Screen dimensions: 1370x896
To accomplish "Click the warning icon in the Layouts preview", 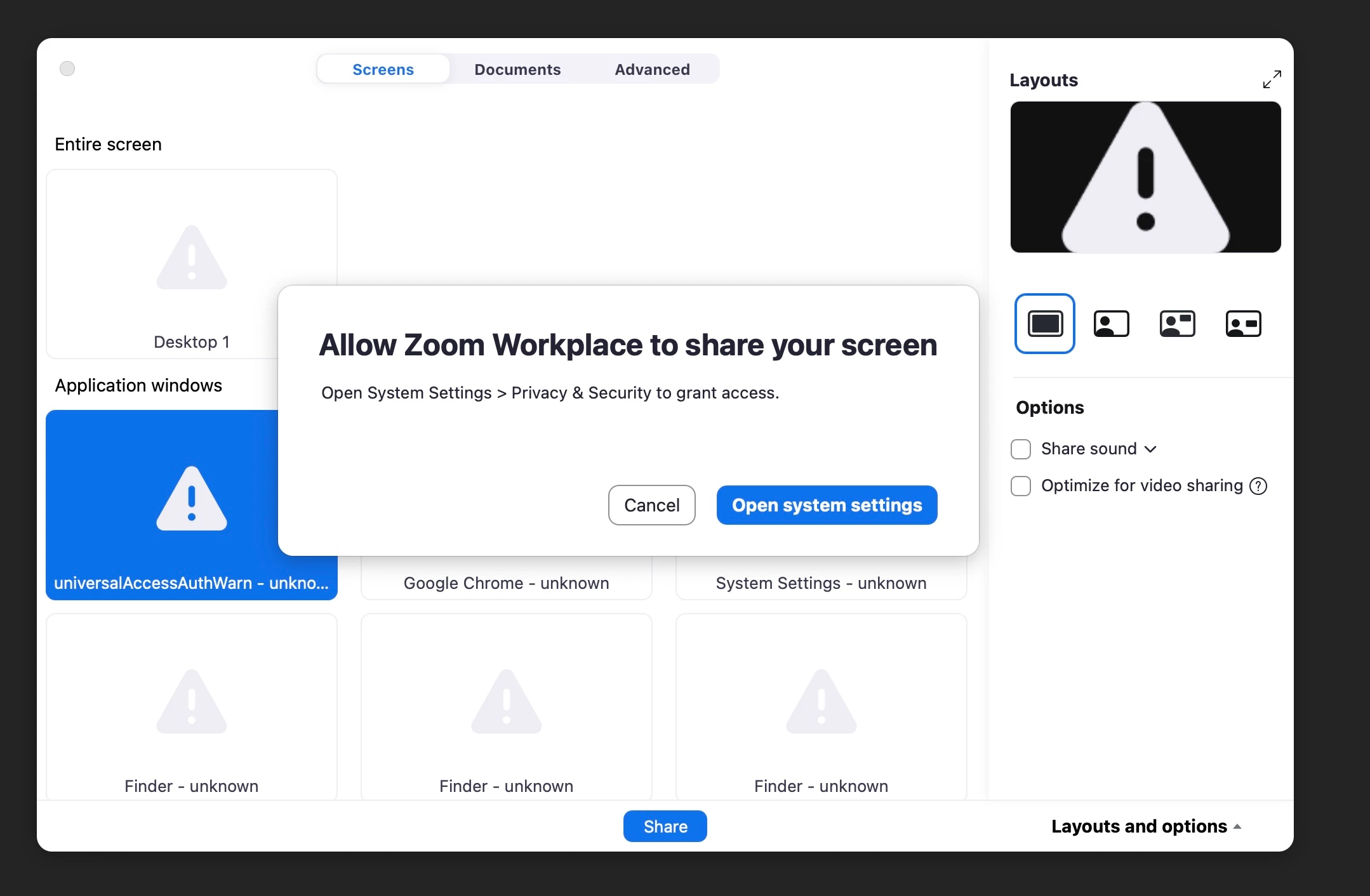I will pyautogui.click(x=1145, y=178).
